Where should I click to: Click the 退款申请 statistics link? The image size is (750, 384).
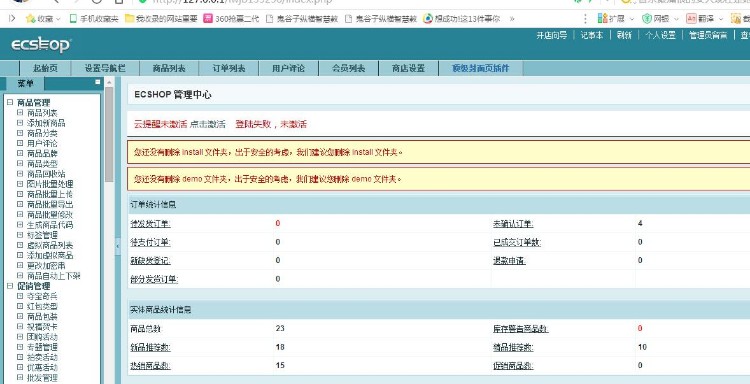click(x=509, y=261)
